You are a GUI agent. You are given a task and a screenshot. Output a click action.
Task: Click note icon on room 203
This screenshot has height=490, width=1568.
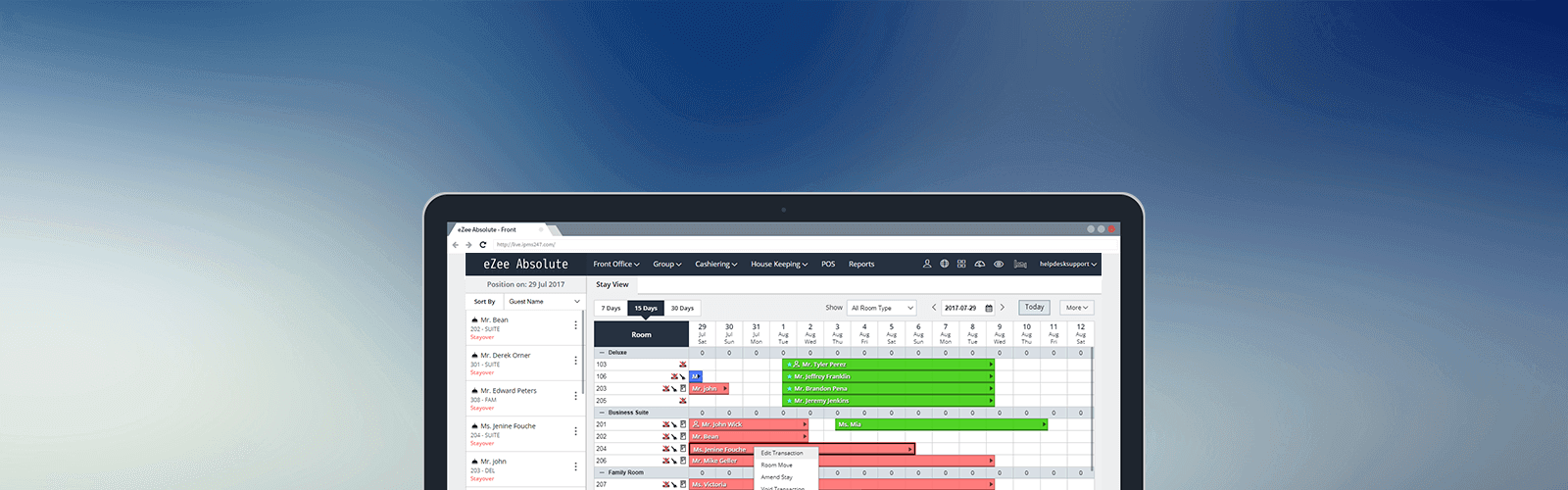pos(683,389)
